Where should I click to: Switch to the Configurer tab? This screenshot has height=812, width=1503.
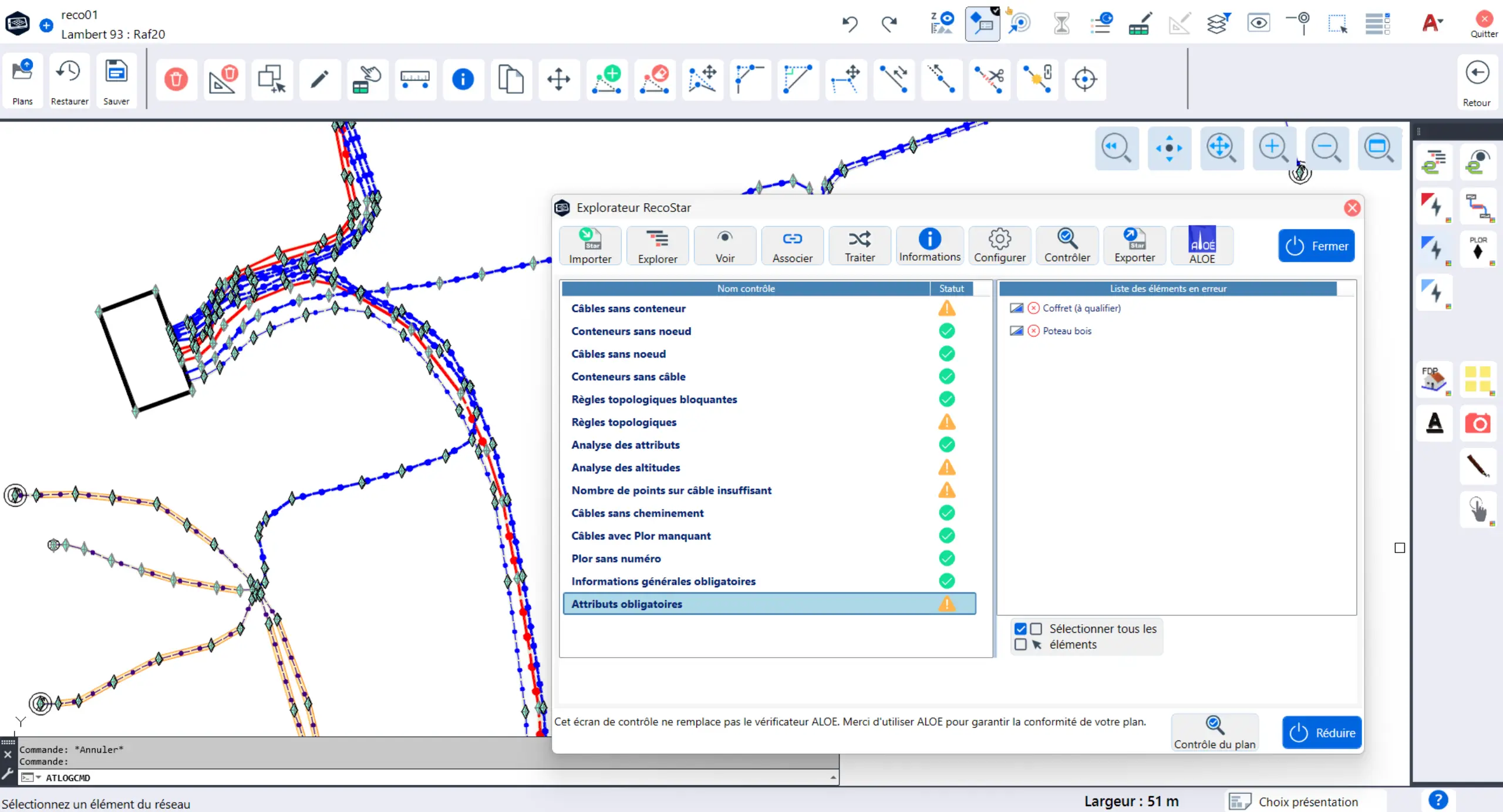tap(999, 246)
